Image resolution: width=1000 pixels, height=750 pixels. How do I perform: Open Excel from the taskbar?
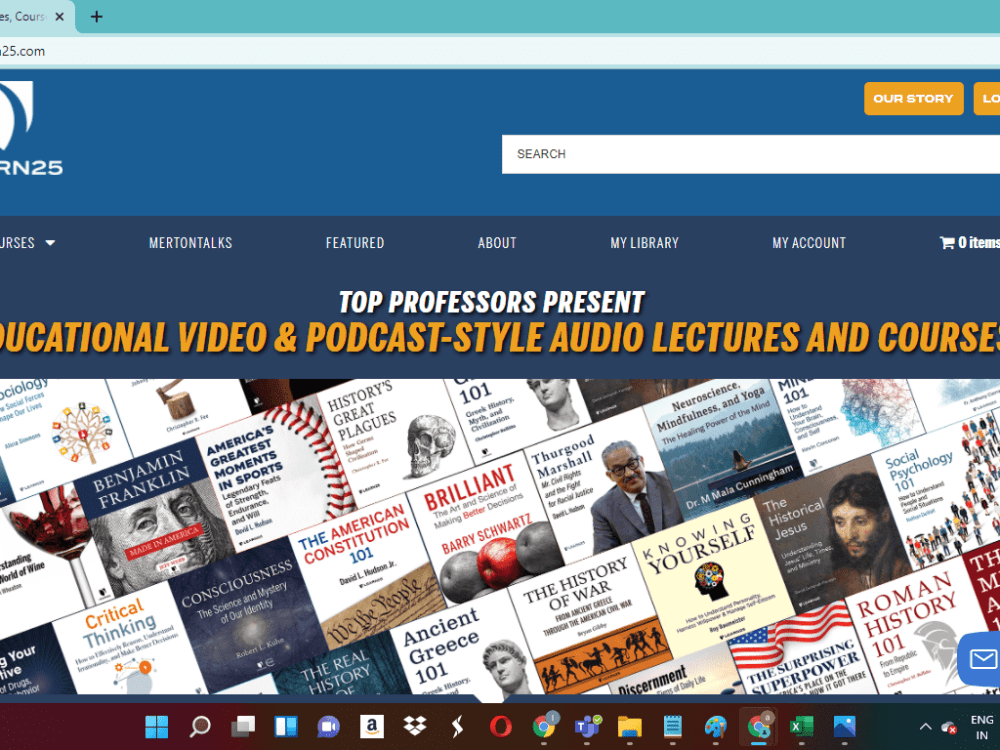coord(802,726)
